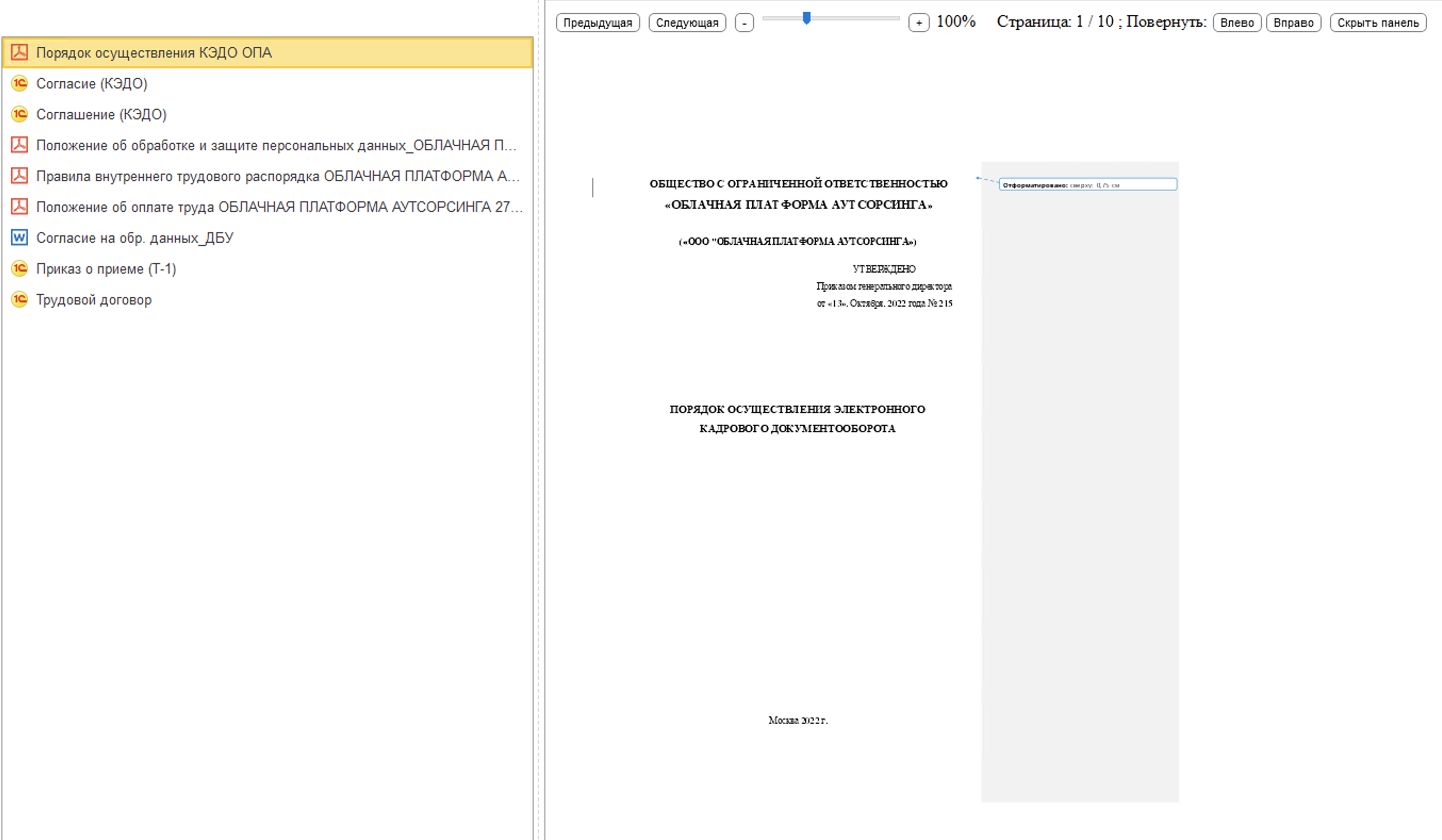Viewport: 1442px width, 840px height.
Task: Click Word icon of Согласие на обр. данных_ДБУ
Action: tap(20, 237)
